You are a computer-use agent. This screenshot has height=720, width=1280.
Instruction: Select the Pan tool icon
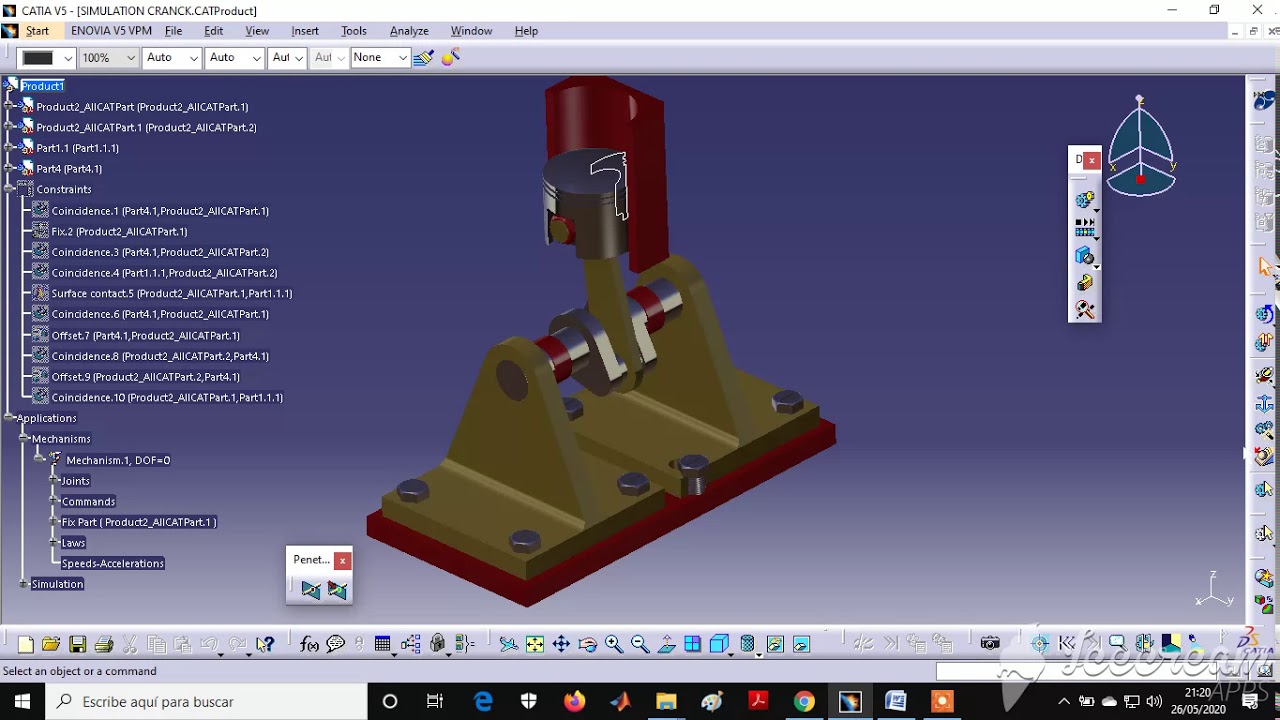click(561, 644)
